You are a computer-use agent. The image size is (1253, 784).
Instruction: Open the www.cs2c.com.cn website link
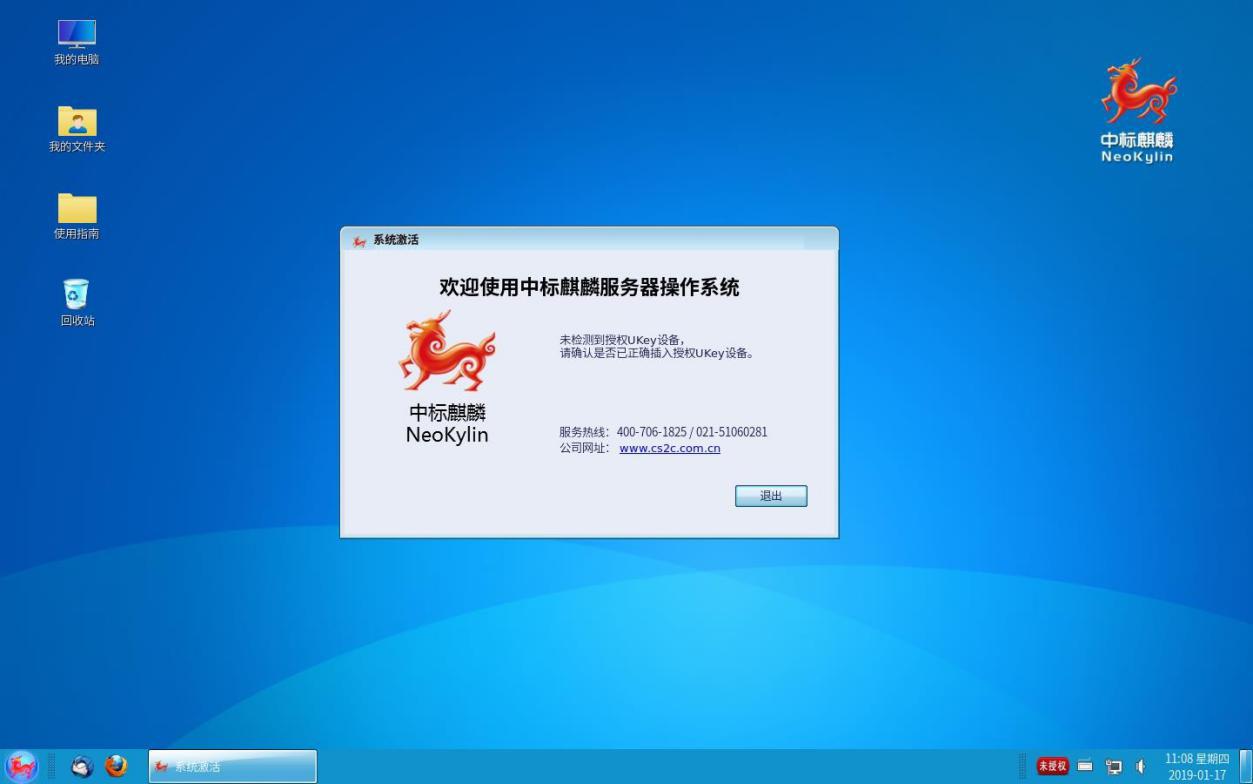tap(670, 448)
